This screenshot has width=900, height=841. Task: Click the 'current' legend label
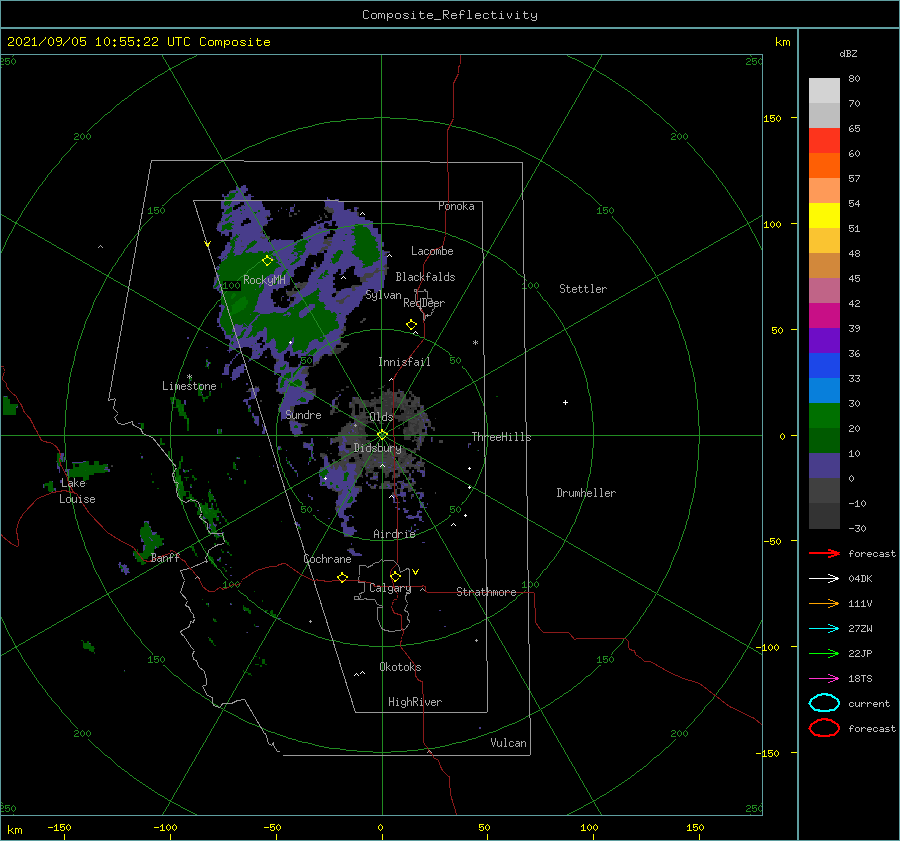(x=869, y=703)
